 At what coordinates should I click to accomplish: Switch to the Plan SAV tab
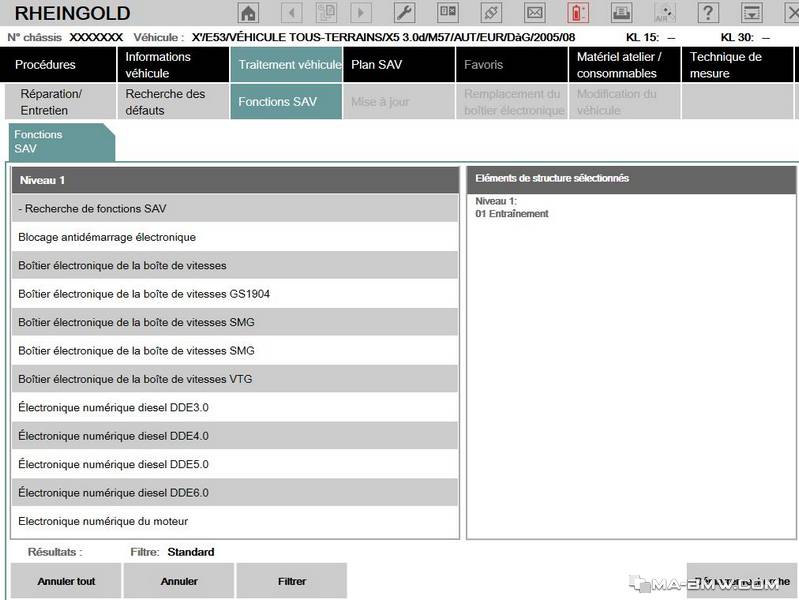399,65
